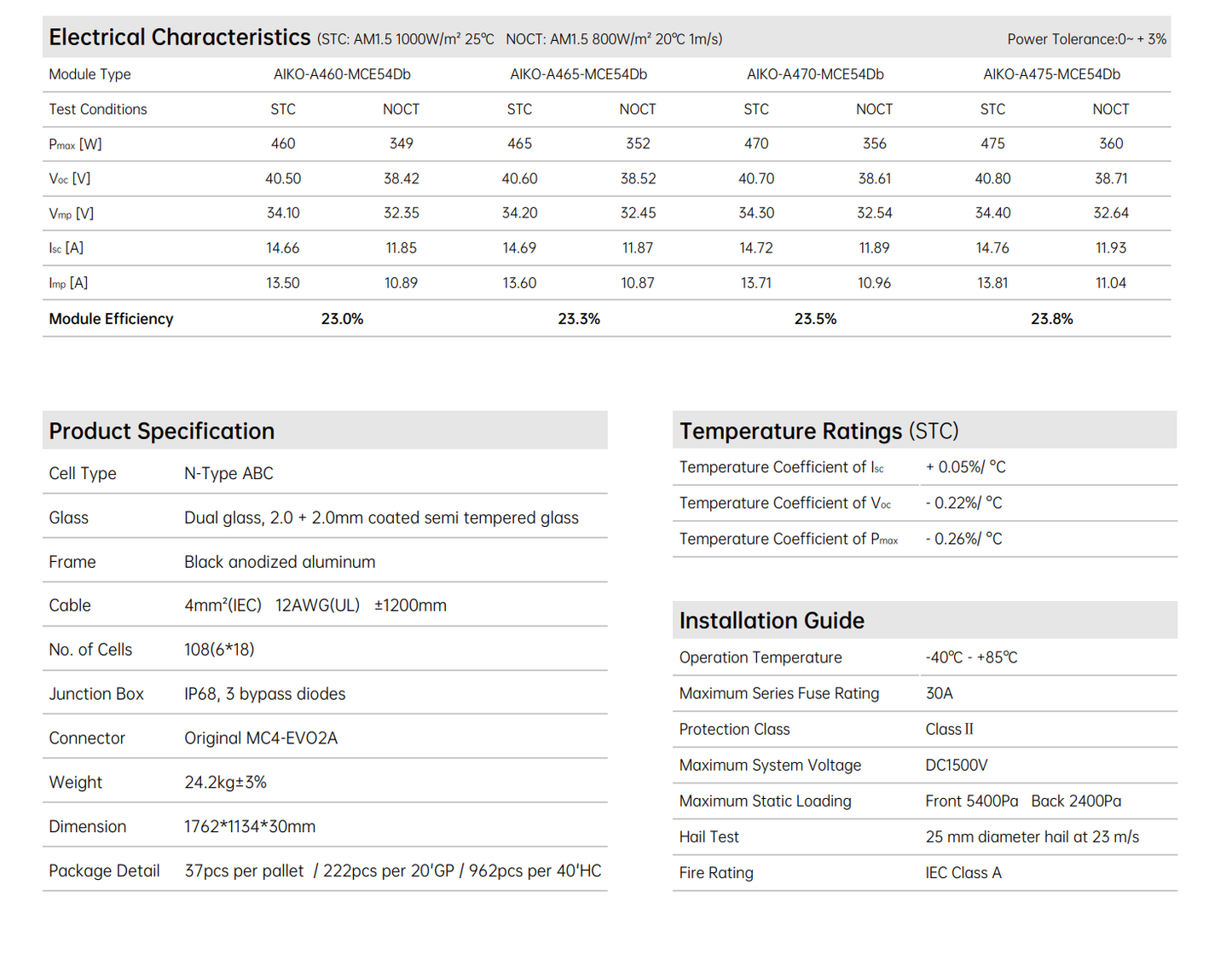Screen dimensions: 1232x960
Task: Click the 'AIKO-A470-MCE54Db' module type header
Action: 815,74
